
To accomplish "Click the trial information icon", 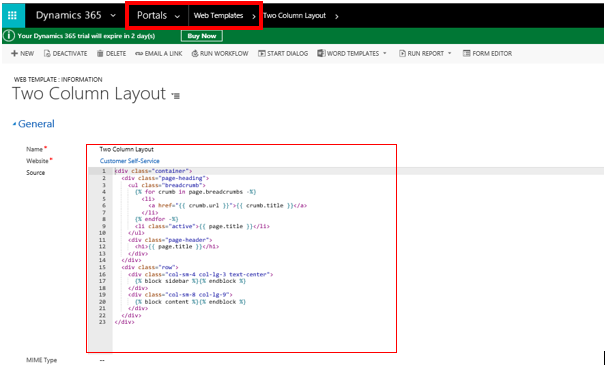I will (9, 36).
